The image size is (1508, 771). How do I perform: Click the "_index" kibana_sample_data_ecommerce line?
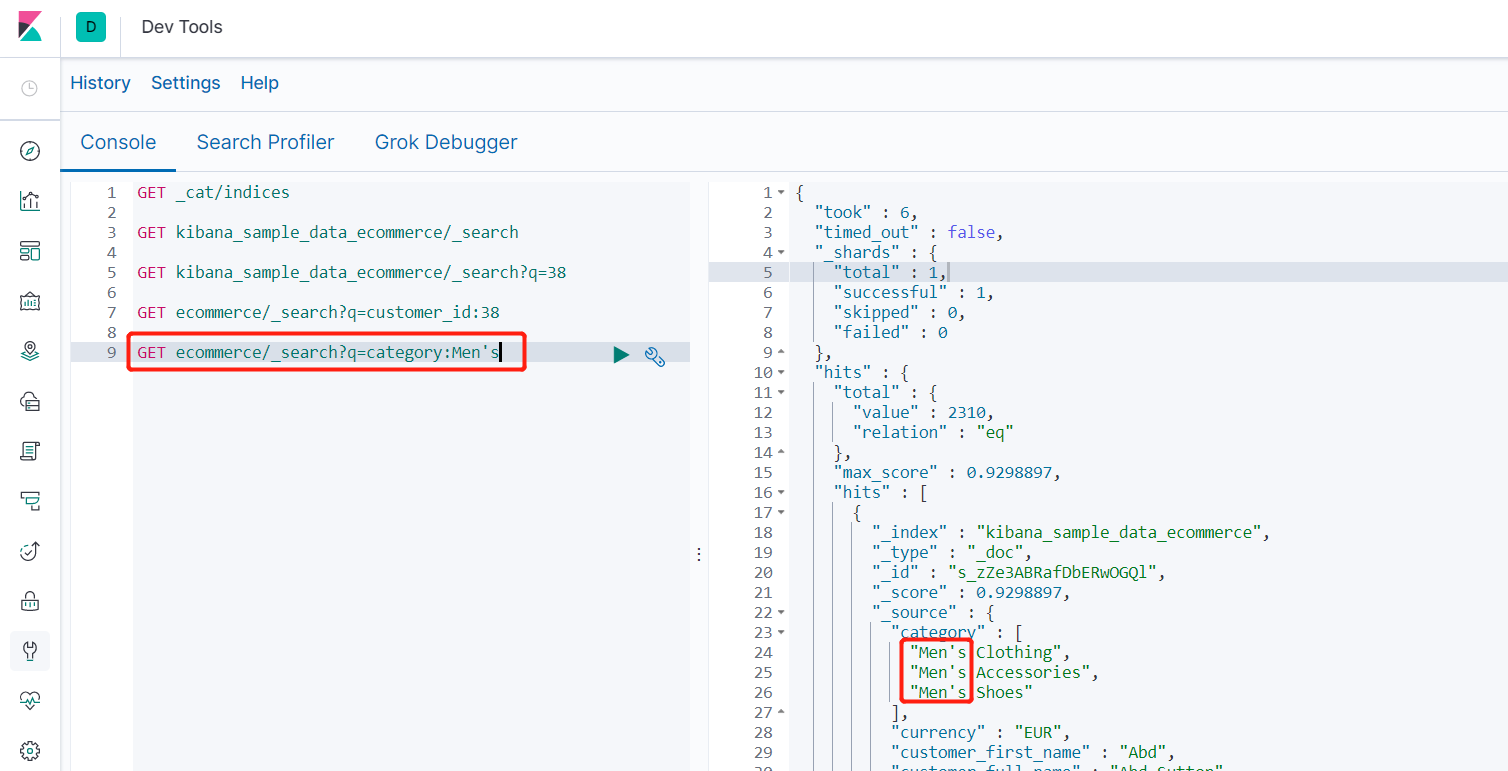1071,532
